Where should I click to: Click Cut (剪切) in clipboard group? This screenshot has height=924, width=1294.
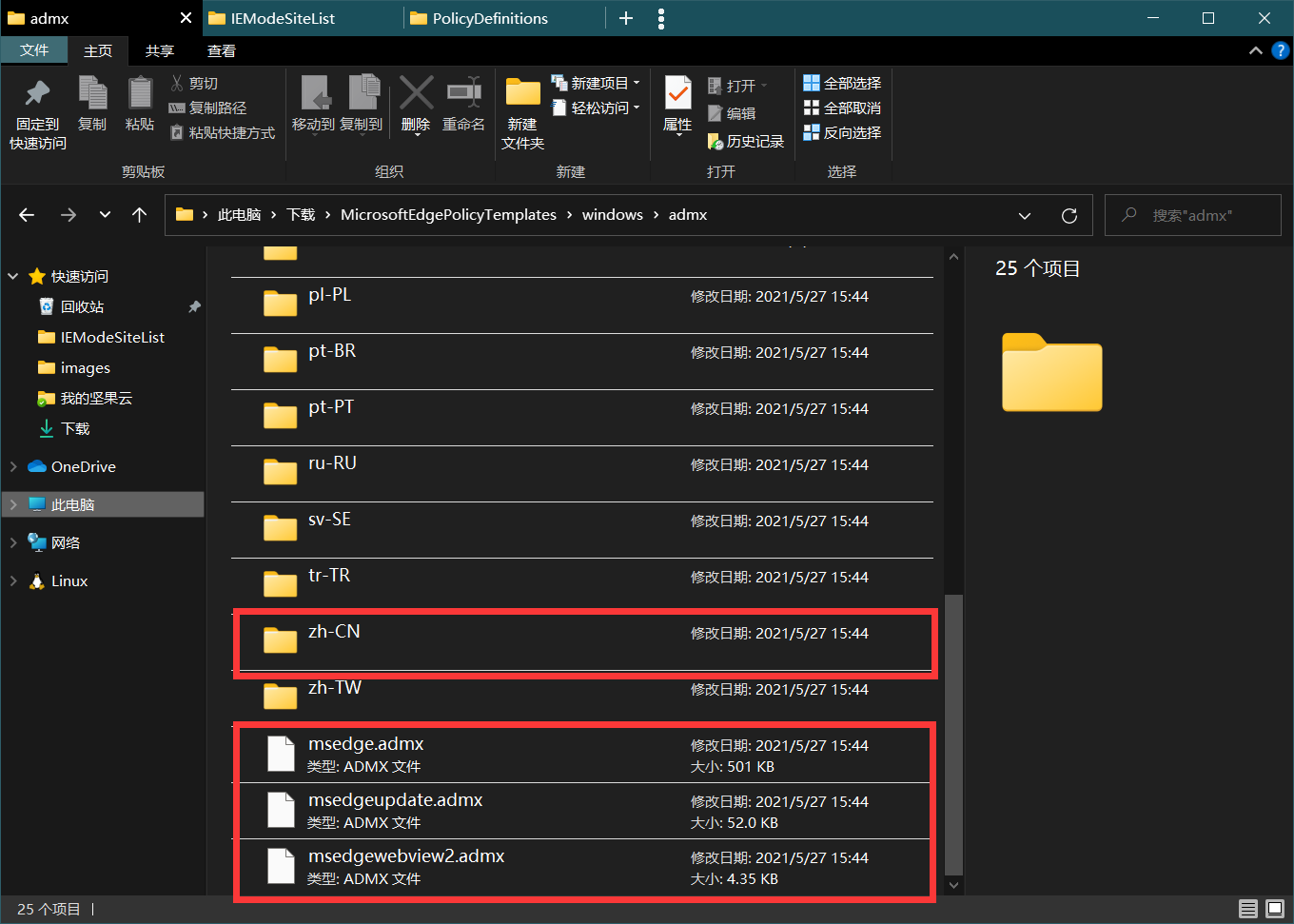[194, 84]
